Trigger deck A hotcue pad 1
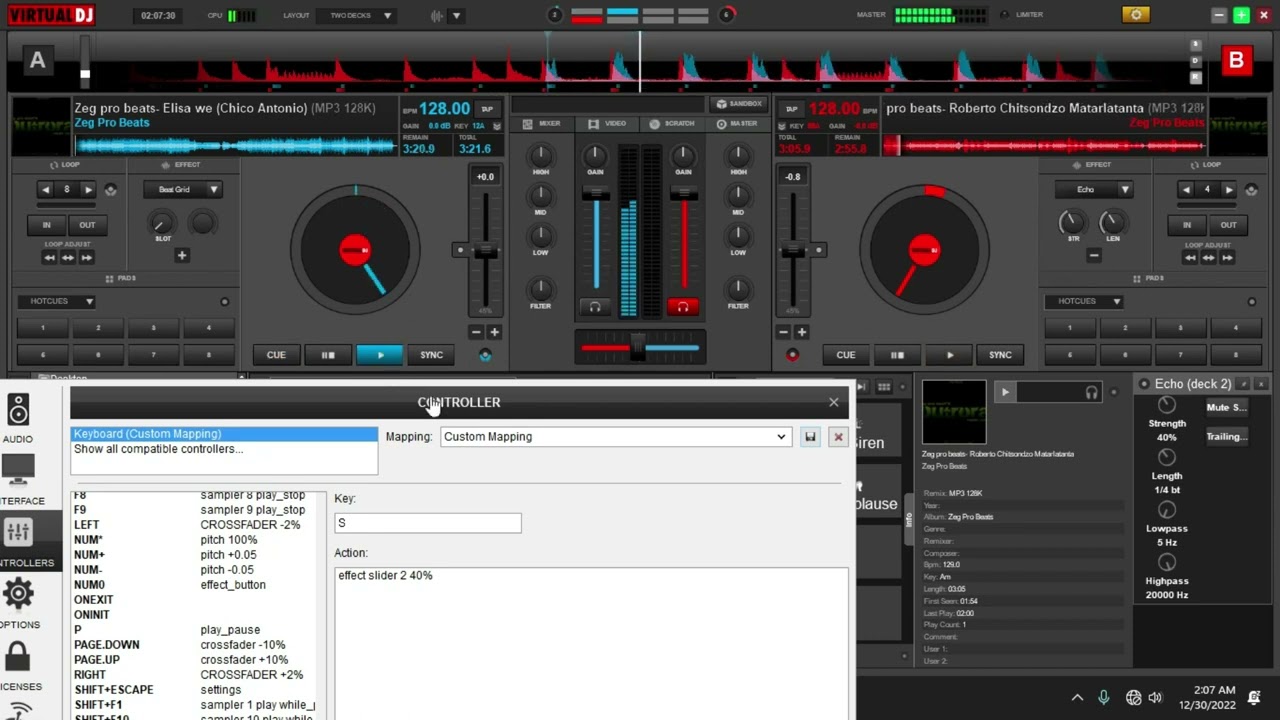Screen dimensions: 1280x720 (x=43, y=328)
